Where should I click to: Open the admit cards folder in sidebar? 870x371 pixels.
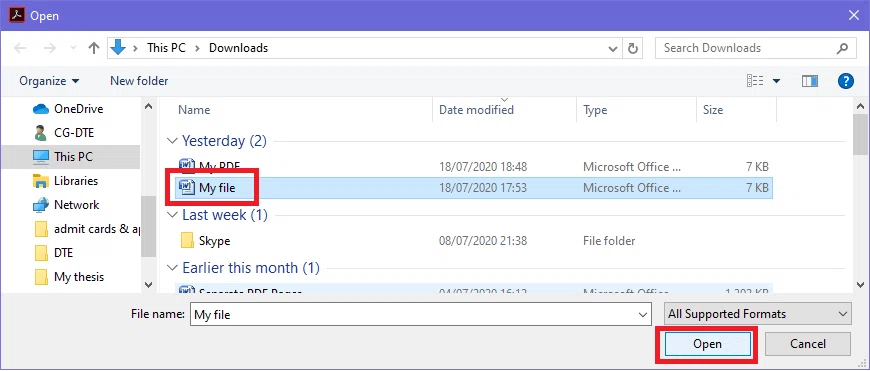[x=97, y=229]
